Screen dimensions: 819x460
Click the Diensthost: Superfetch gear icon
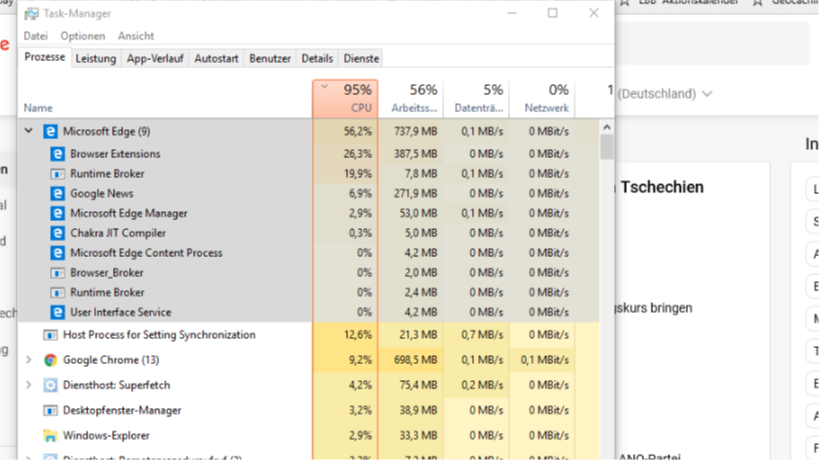(50, 385)
